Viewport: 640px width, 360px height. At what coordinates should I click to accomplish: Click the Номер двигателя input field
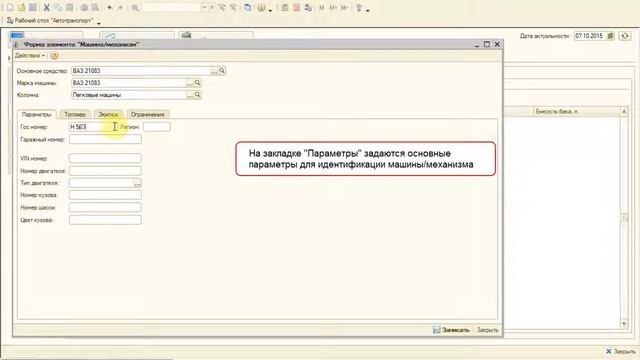(x=105, y=171)
